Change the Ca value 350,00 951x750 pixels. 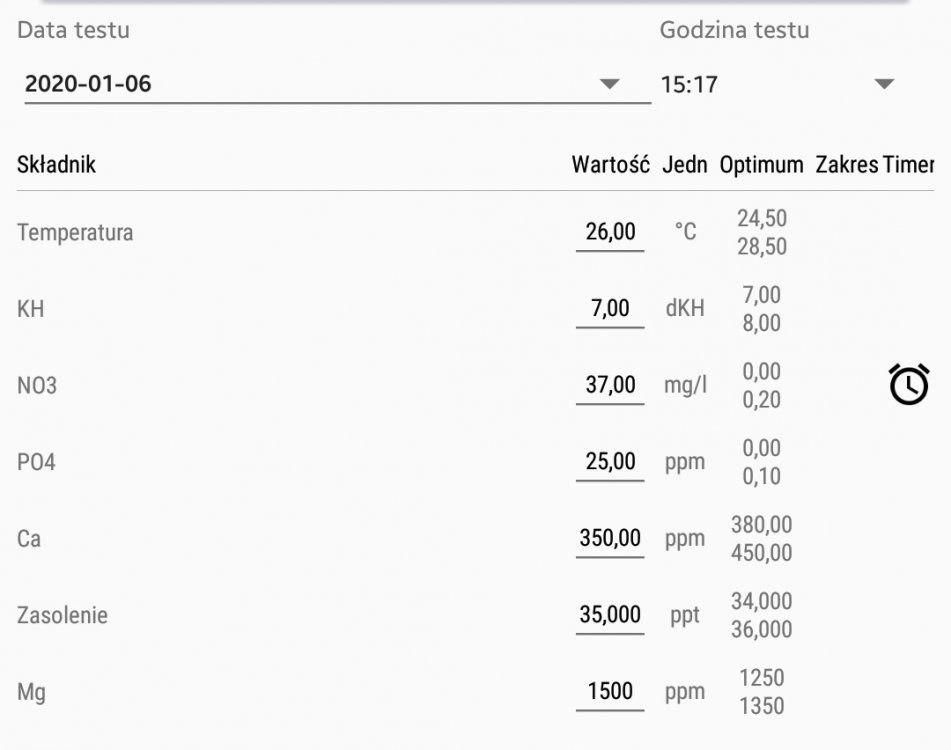(610, 538)
